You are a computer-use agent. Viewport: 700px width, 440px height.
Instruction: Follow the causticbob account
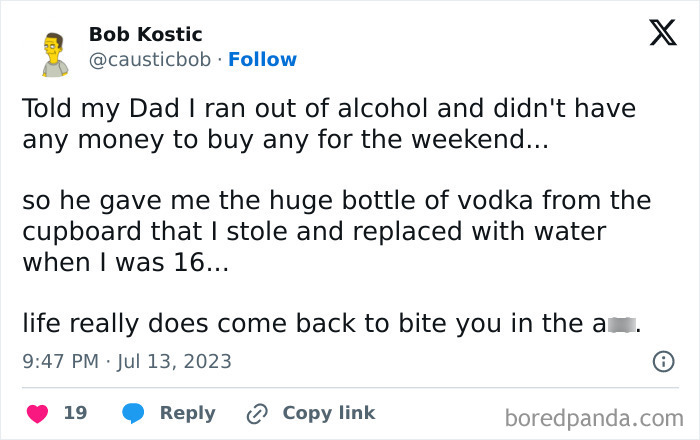coord(262,59)
